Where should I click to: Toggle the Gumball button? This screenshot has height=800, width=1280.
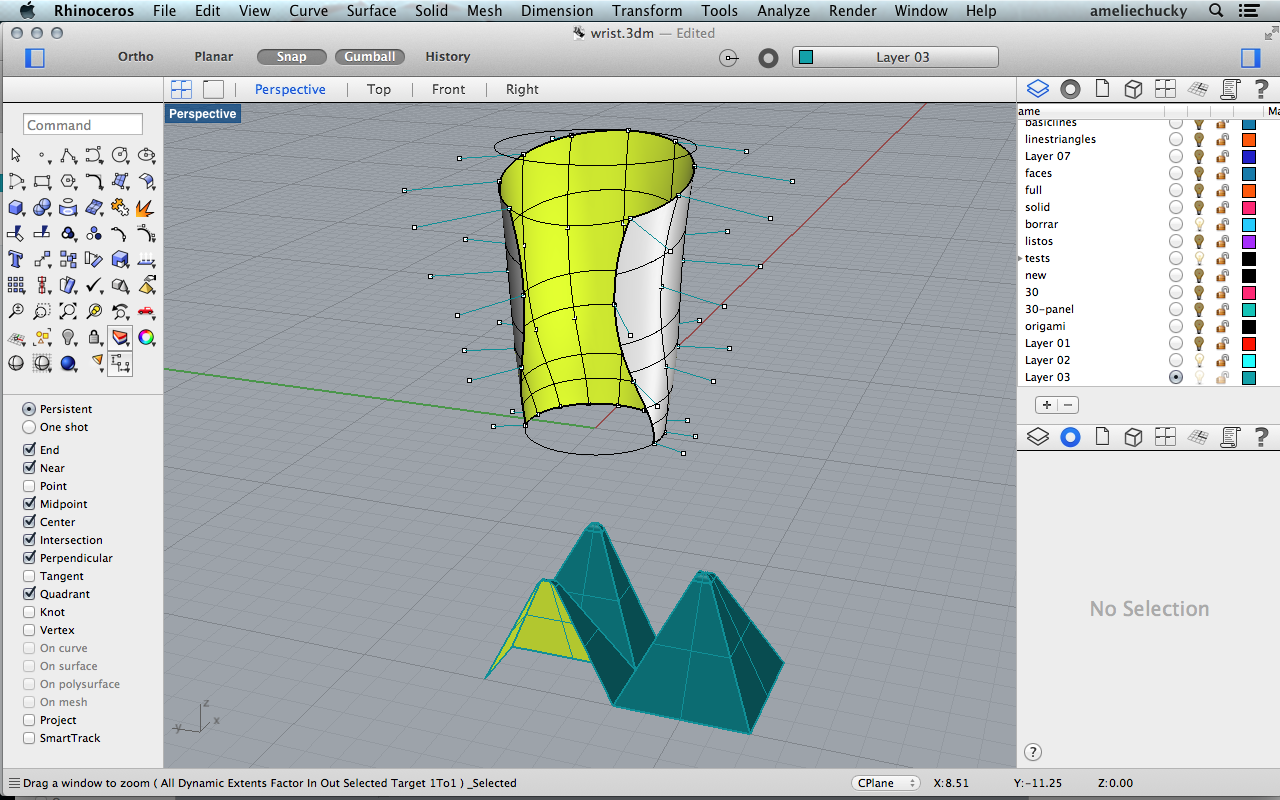(x=370, y=57)
